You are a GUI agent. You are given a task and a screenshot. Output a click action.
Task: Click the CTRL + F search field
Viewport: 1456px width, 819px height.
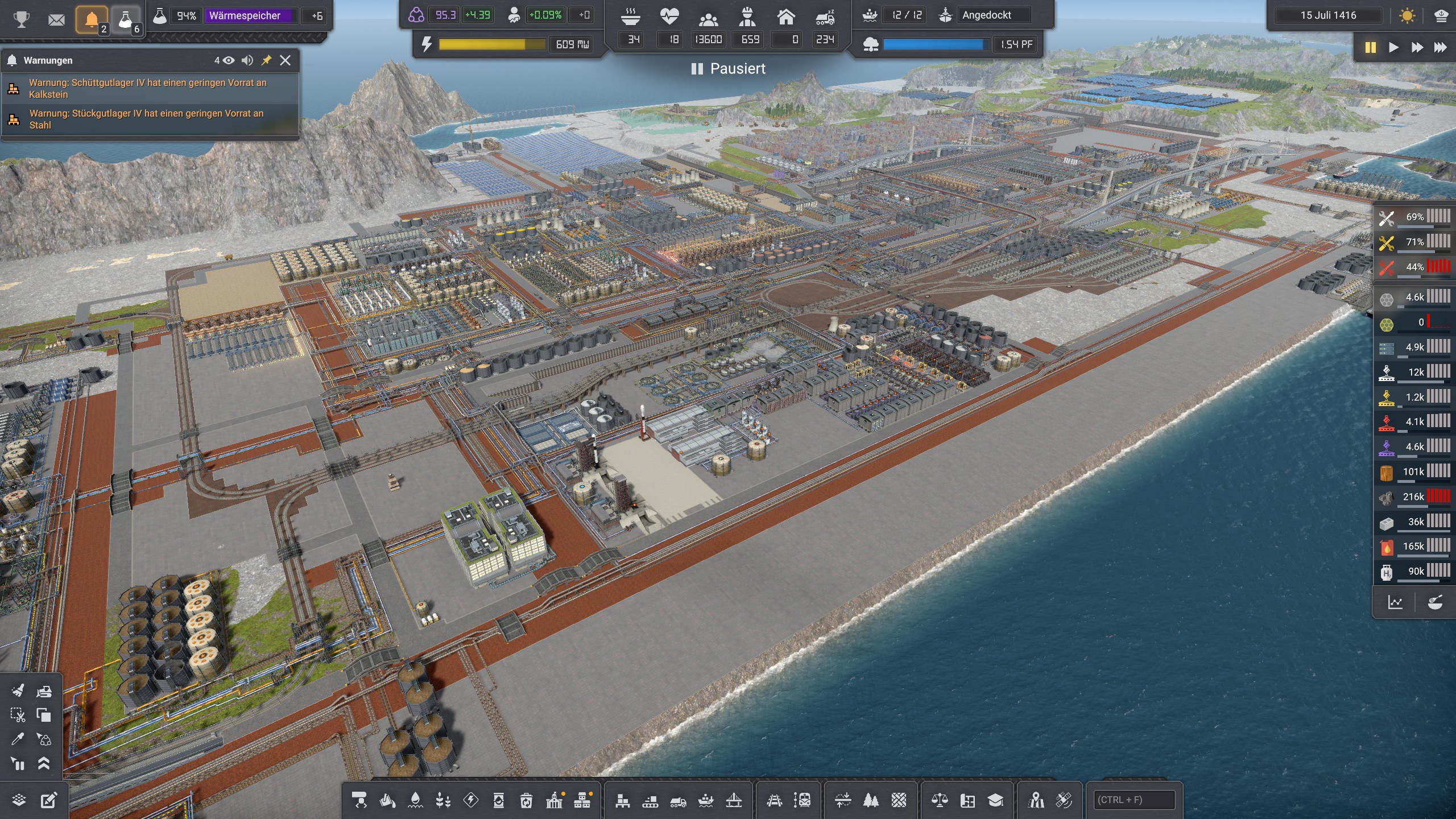click(x=1134, y=800)
